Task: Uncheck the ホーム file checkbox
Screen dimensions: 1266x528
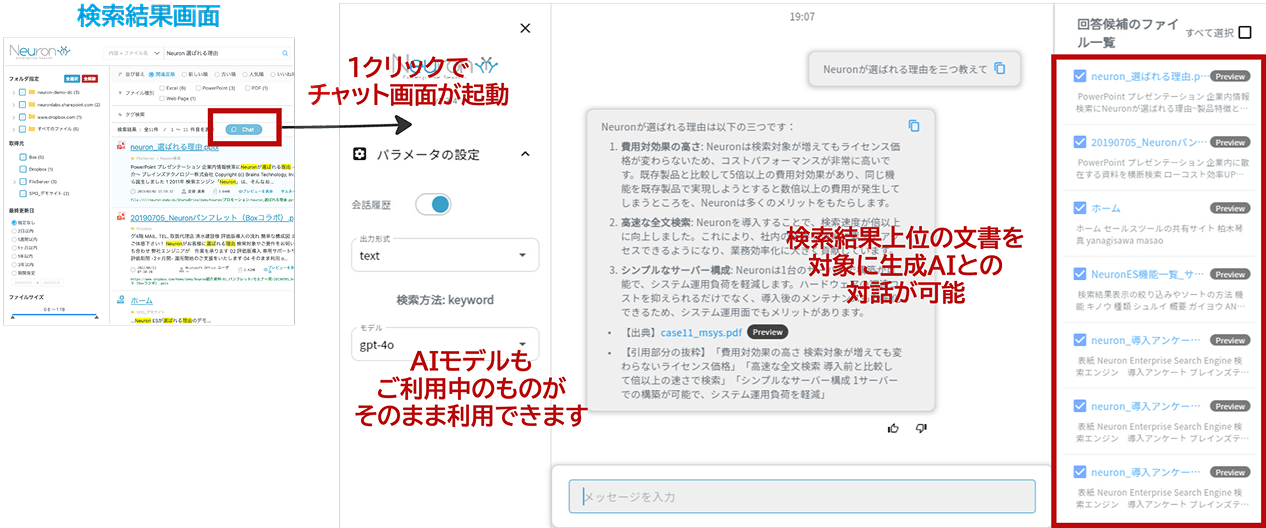Action: pos(1080,208)
